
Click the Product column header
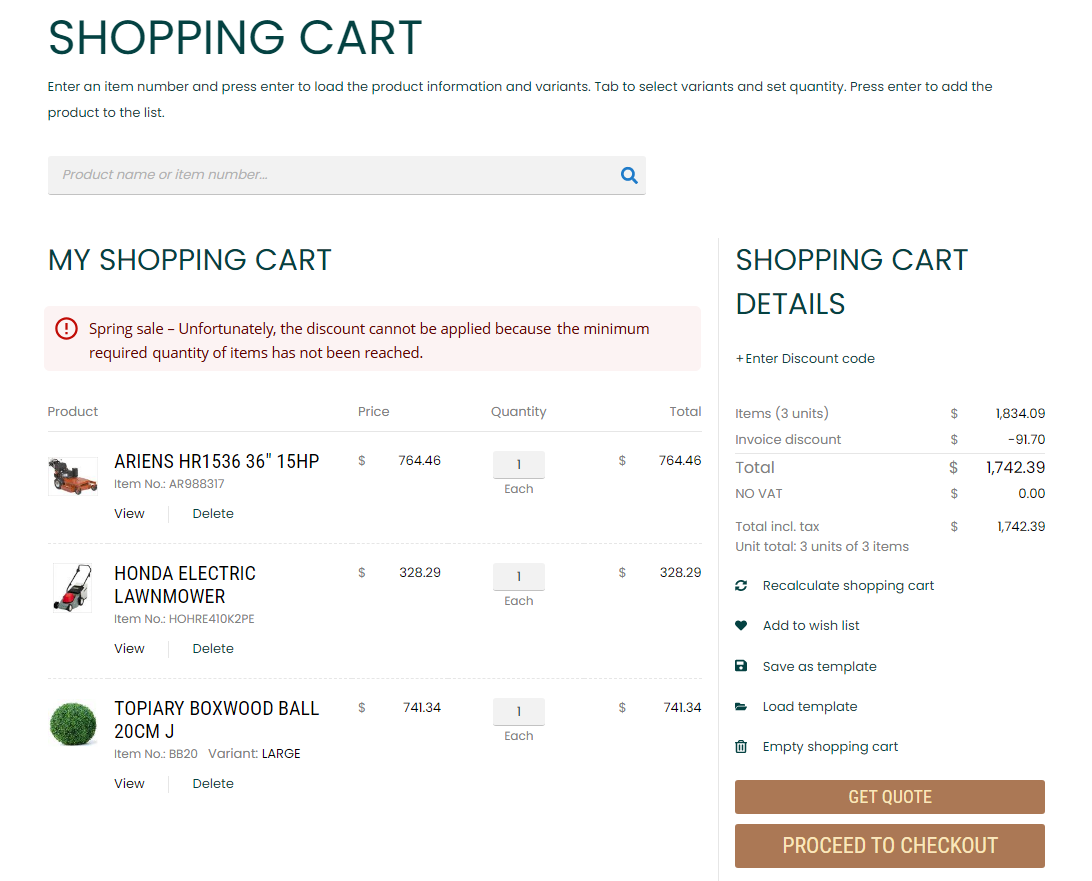click(72, 412)
